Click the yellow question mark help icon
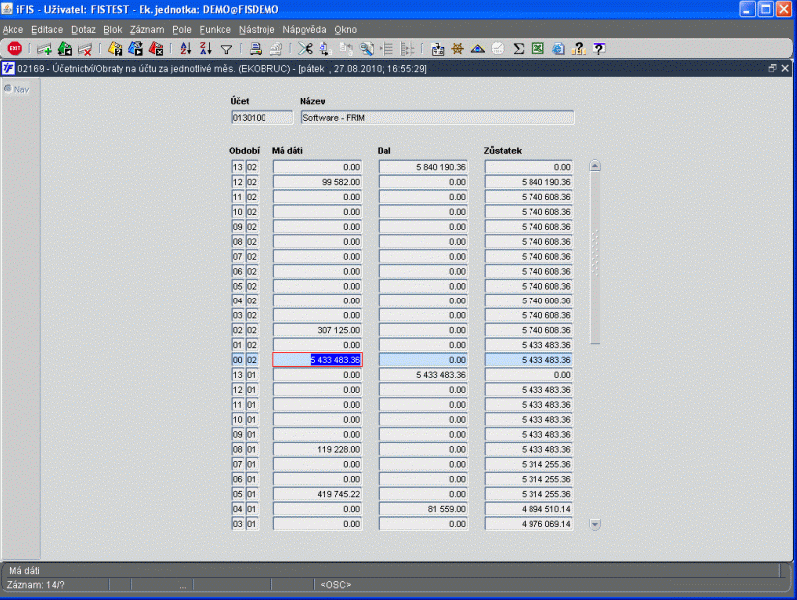The height and width of the screenshot is (600, 797). tap(578, 49)
